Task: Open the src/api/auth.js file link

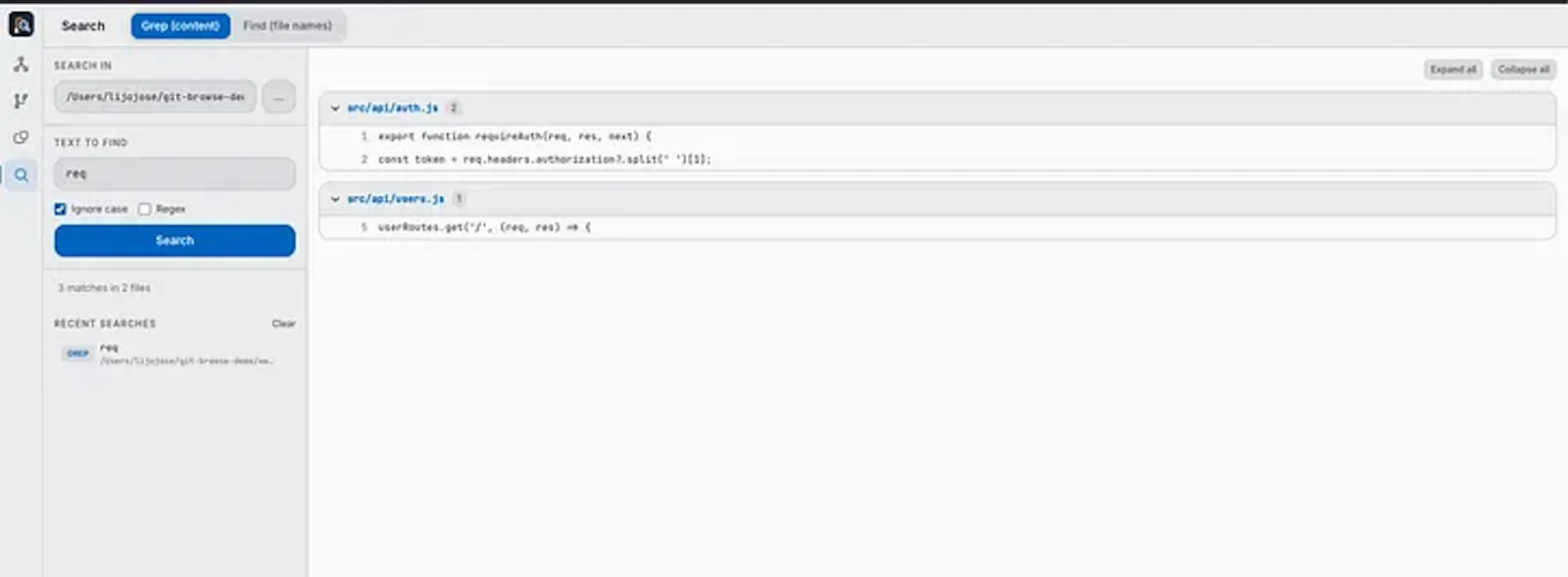Action: point(393,108)
